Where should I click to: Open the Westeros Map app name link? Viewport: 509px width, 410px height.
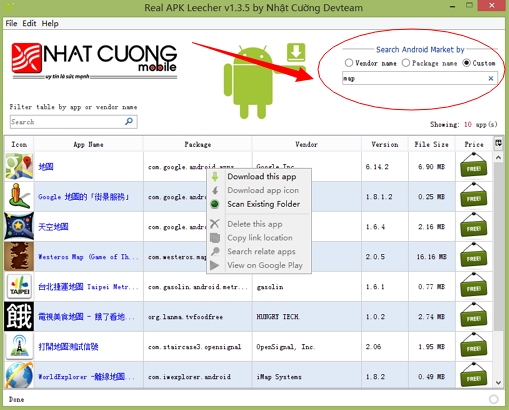pyautogui.click(x=88, y=257)
